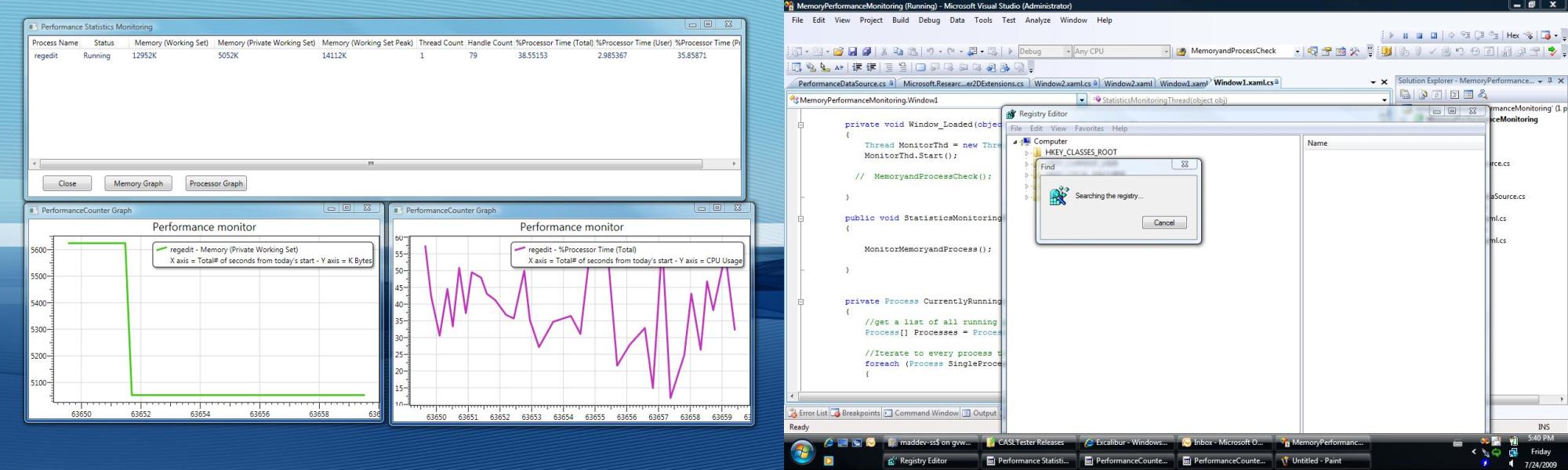Viewport: 1568px width, 470px height.
Task: Open the Debug menu in Visual Studio
Action: [929, 20]
